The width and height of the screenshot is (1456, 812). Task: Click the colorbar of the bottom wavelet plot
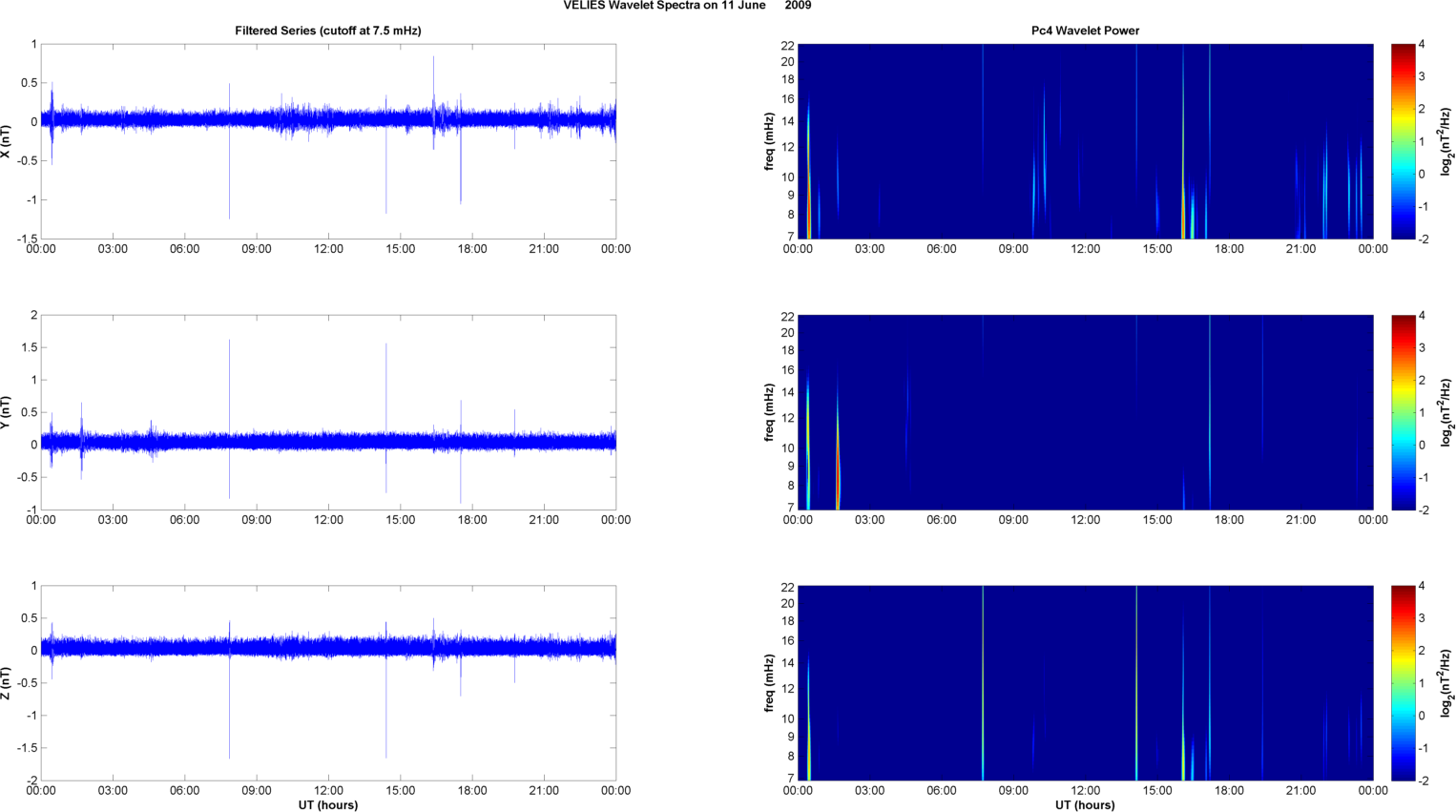(x=1403, y=683)
